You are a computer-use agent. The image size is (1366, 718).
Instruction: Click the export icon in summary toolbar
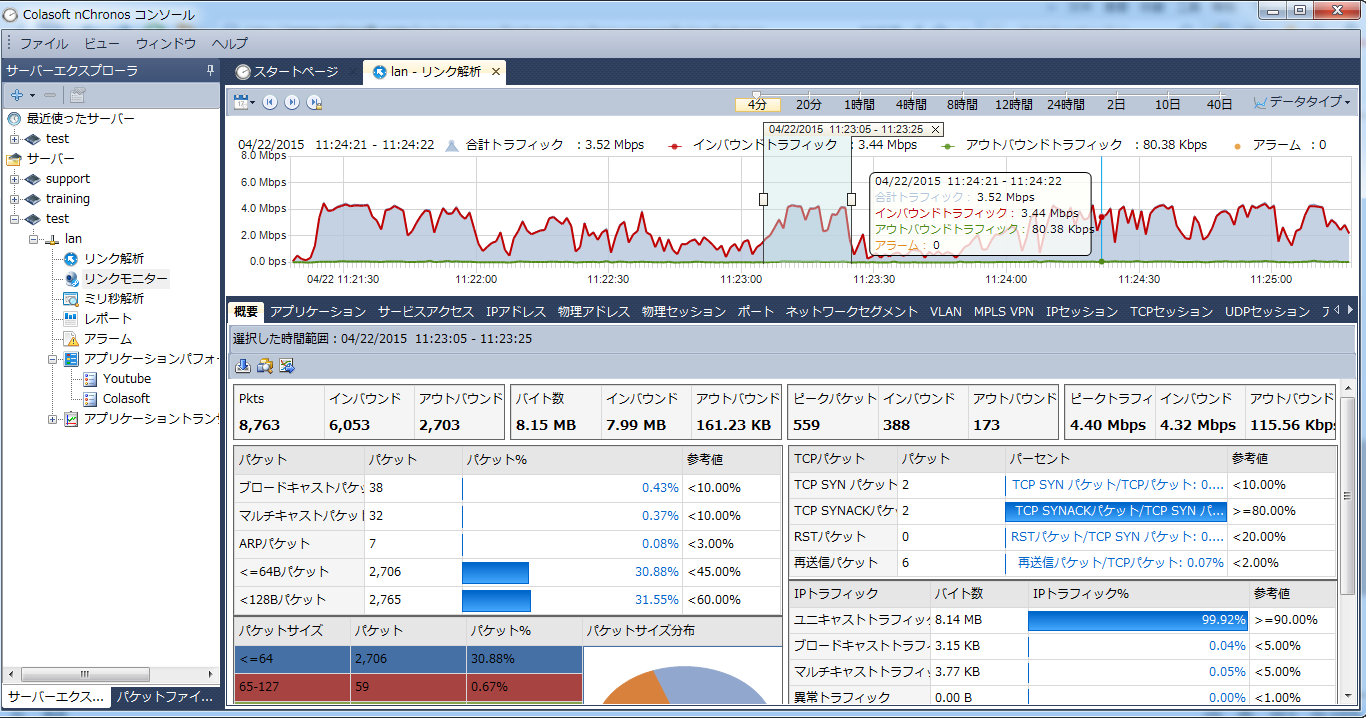pos(287,365)
